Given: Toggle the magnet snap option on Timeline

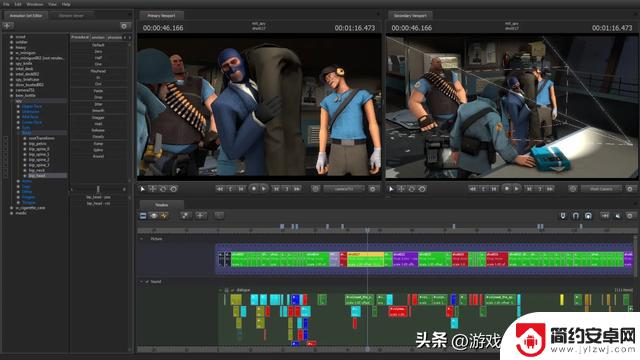Looking at the screenshot, I should [576, 216].
